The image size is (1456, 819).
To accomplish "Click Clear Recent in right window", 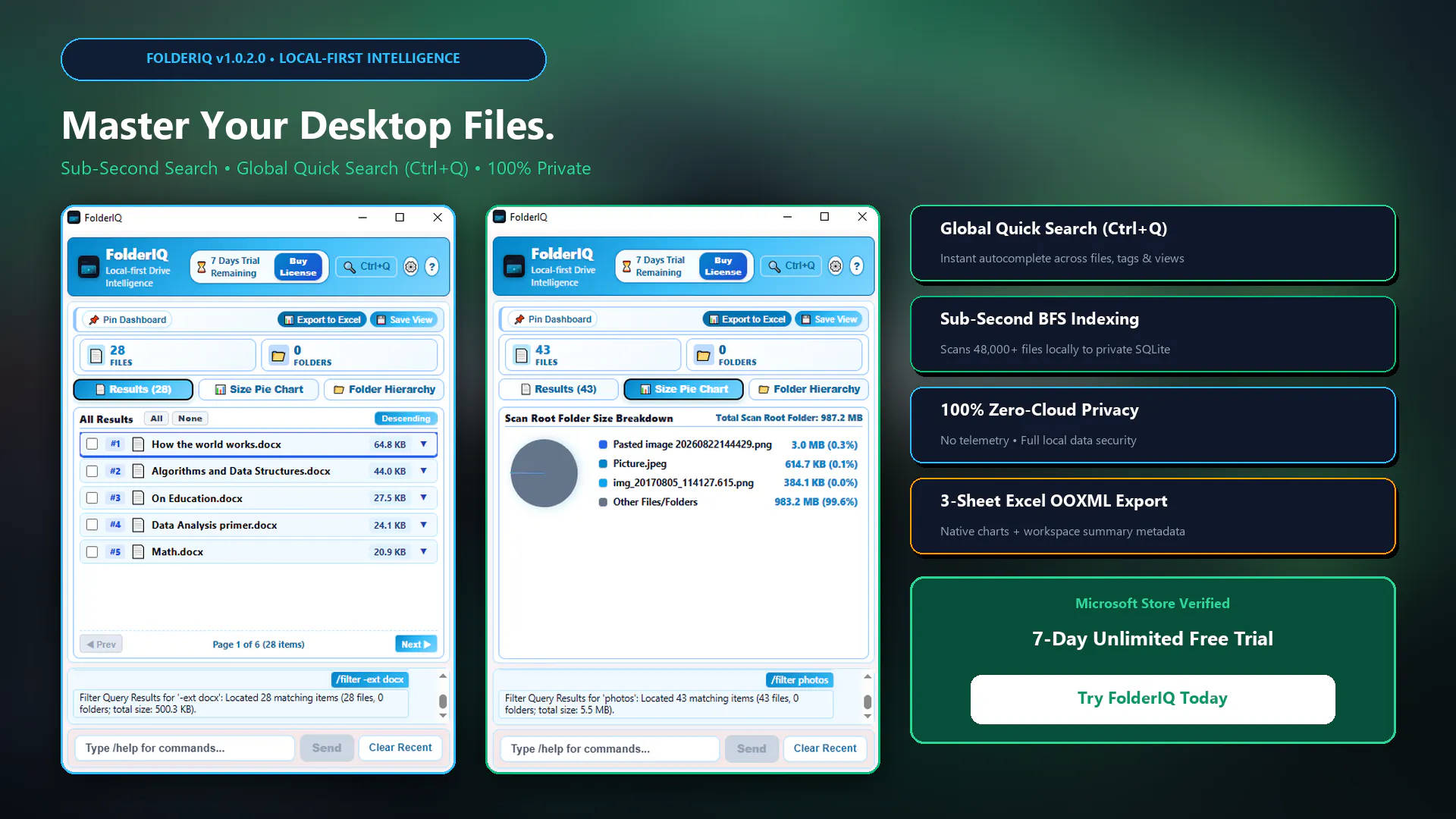I will click(825, 748).
